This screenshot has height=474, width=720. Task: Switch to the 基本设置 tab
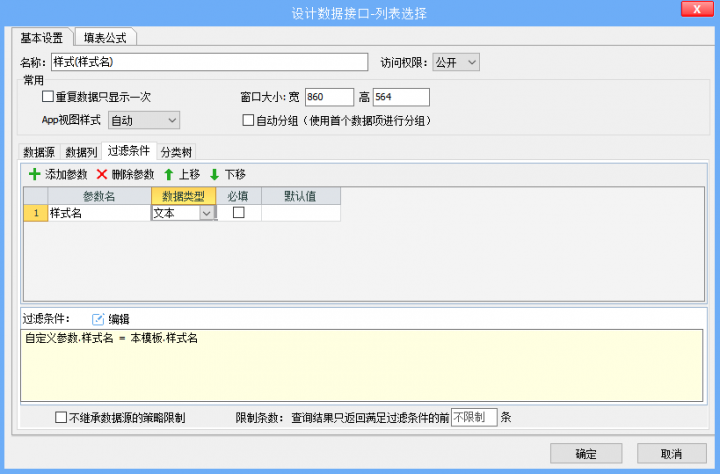tap(42, 38)
